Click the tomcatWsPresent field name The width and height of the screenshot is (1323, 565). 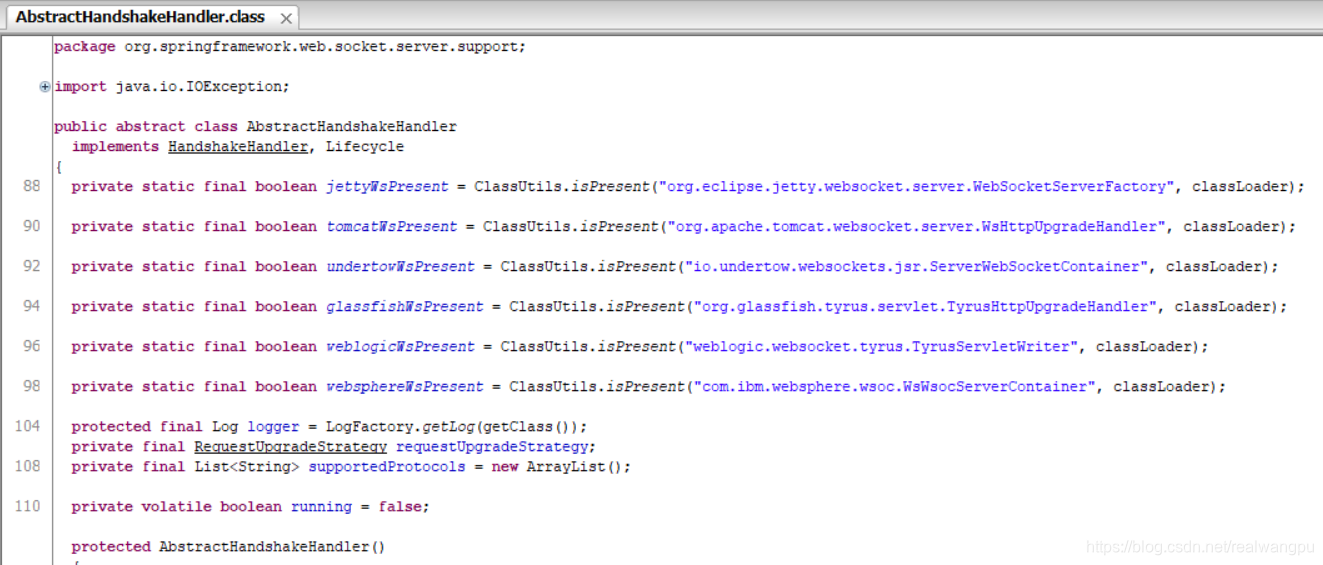(392, 227)
